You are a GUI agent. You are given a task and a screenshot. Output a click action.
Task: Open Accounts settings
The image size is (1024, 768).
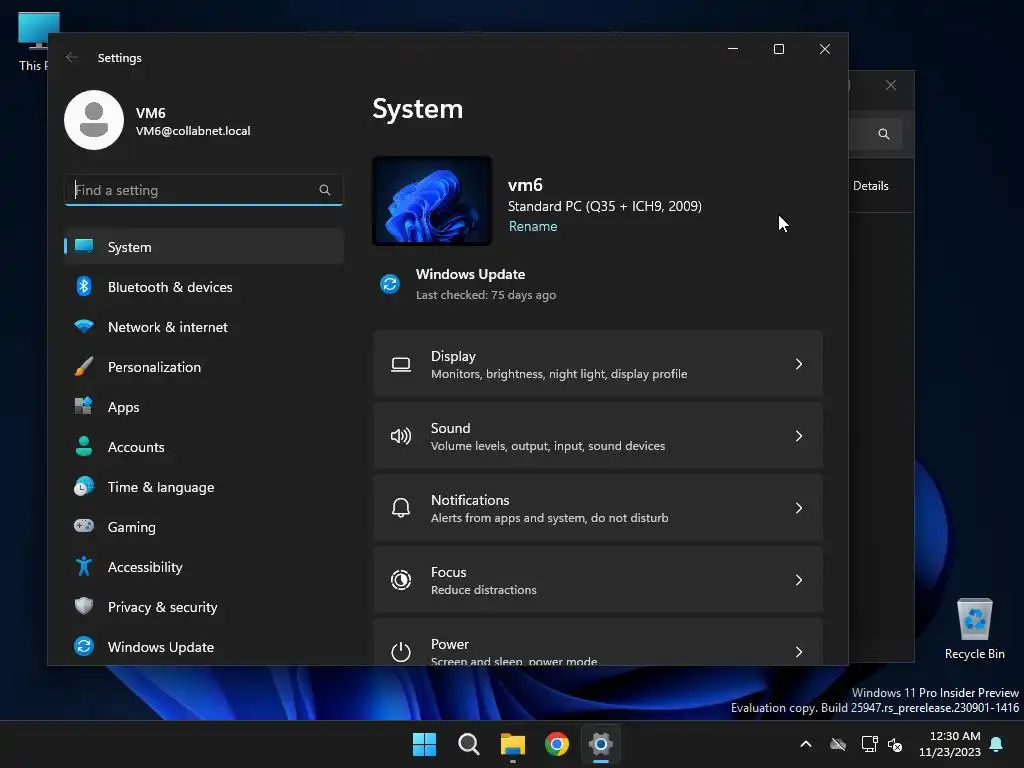[x=204, y=447]
